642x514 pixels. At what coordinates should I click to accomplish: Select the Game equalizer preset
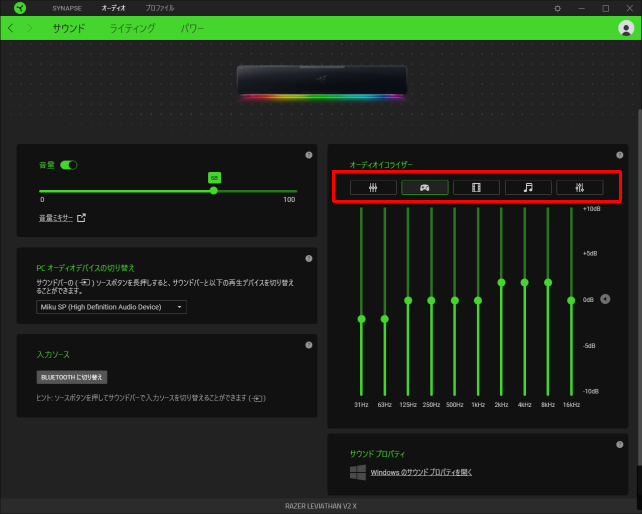pyautogui.click(x=424, y=187)
